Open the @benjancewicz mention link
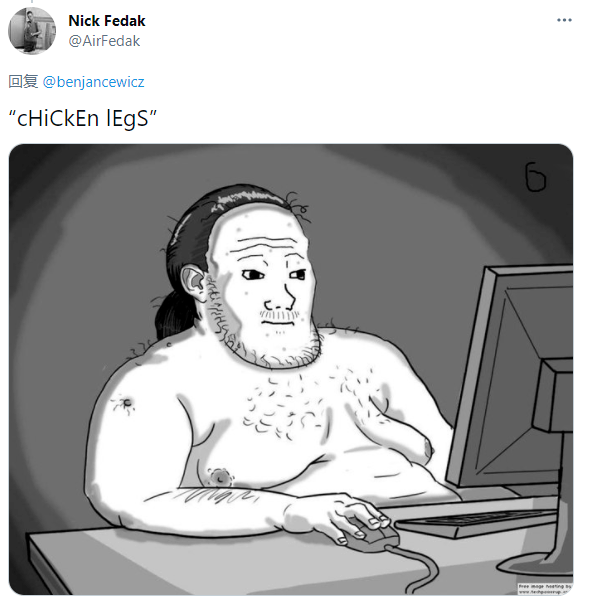 pos(93,82)
